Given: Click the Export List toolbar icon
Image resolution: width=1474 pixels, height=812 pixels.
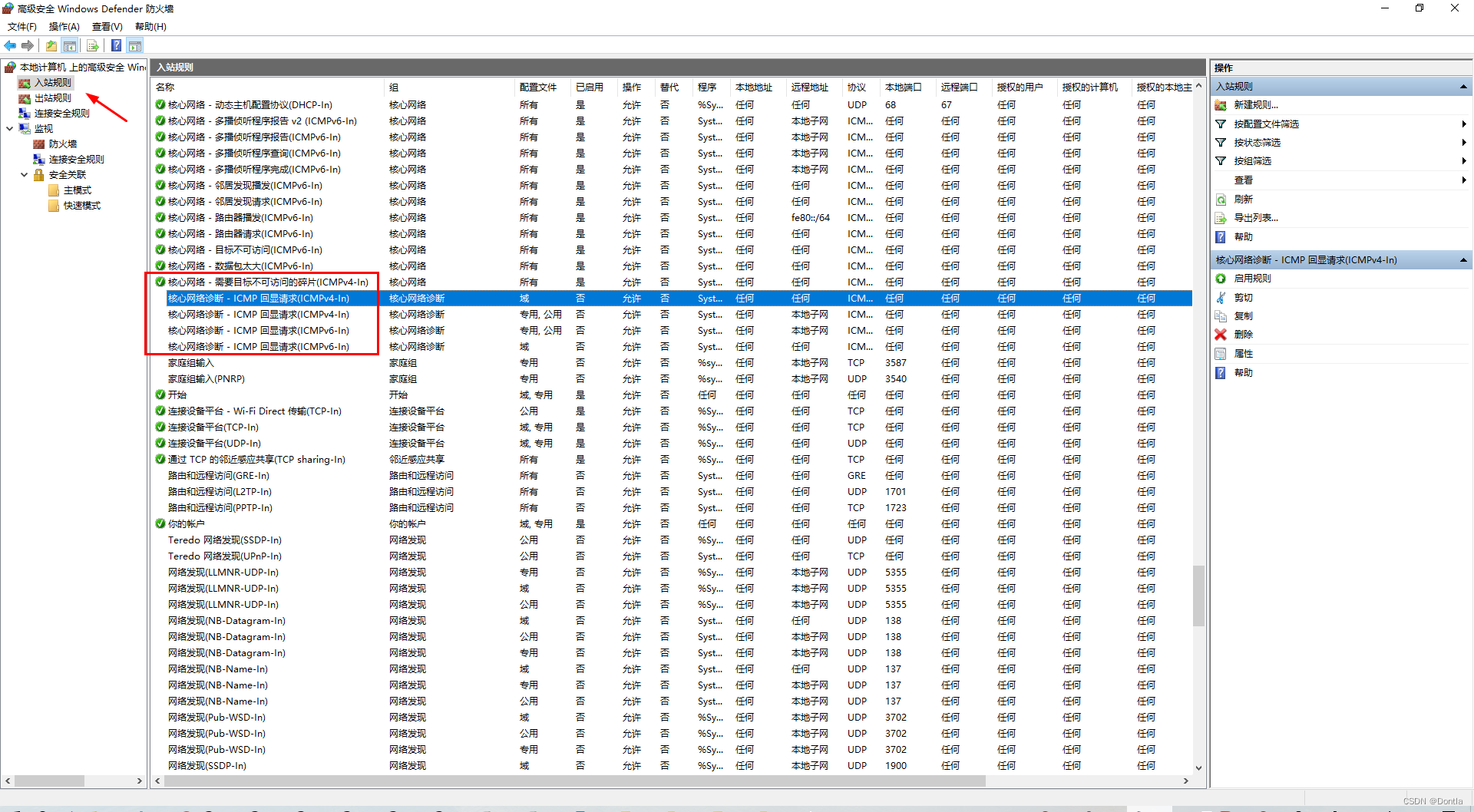Looking at the screenshot, I should tap(93, 46).
